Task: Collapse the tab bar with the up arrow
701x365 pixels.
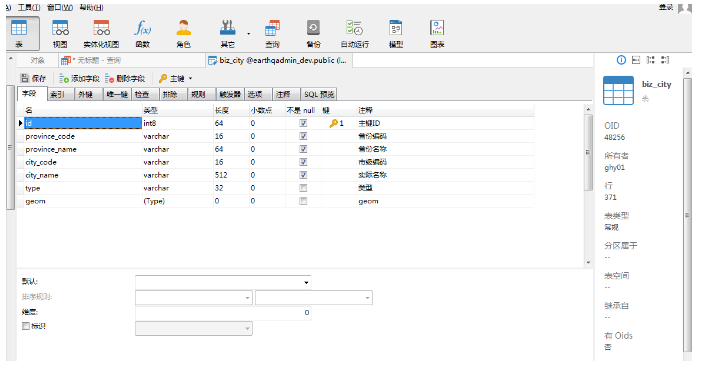Action: coord(11,59)
